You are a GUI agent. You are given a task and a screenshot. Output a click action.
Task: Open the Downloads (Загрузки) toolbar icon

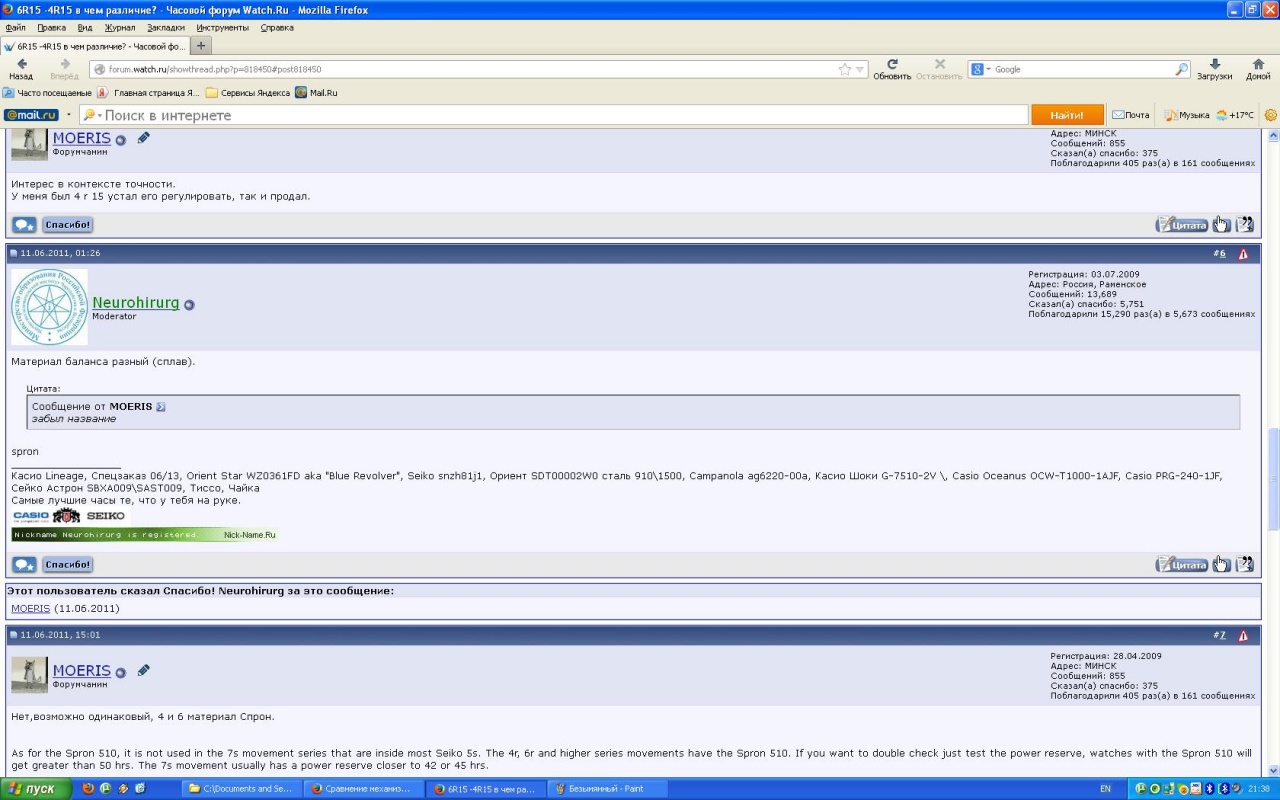pos(1214,64)
